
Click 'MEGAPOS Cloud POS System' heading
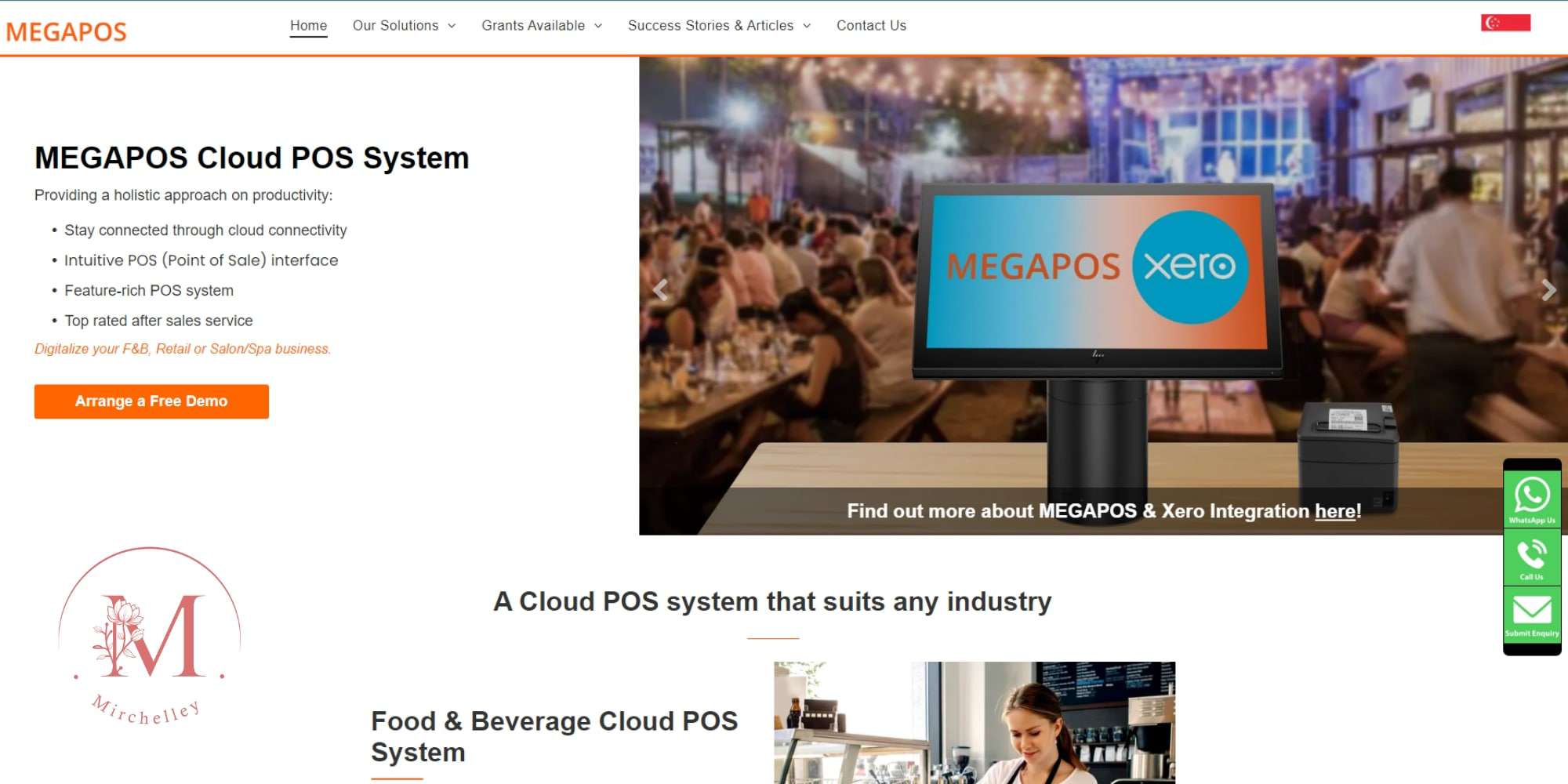point(252,158)
